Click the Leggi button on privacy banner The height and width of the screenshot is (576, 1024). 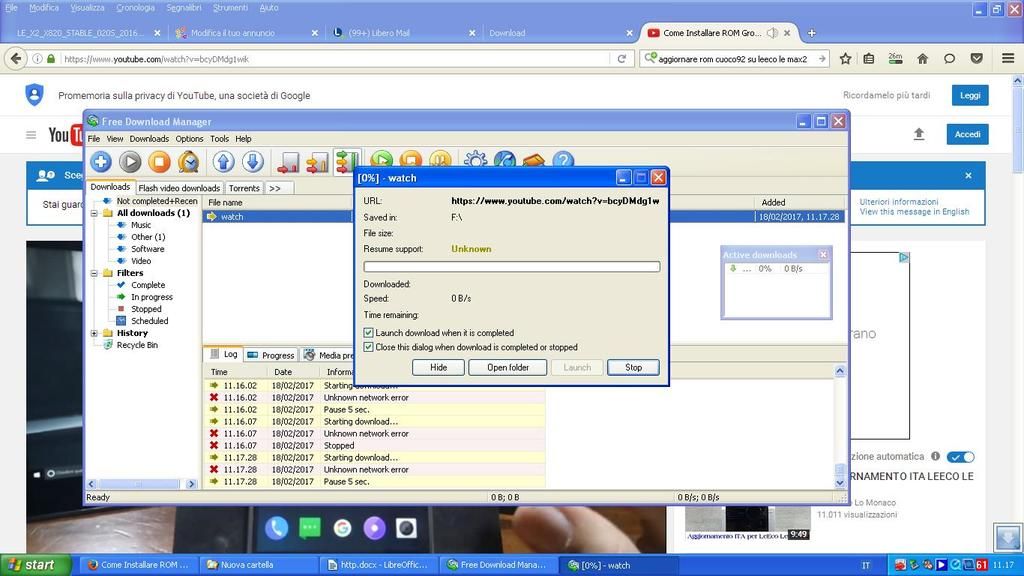click(970, 95)
